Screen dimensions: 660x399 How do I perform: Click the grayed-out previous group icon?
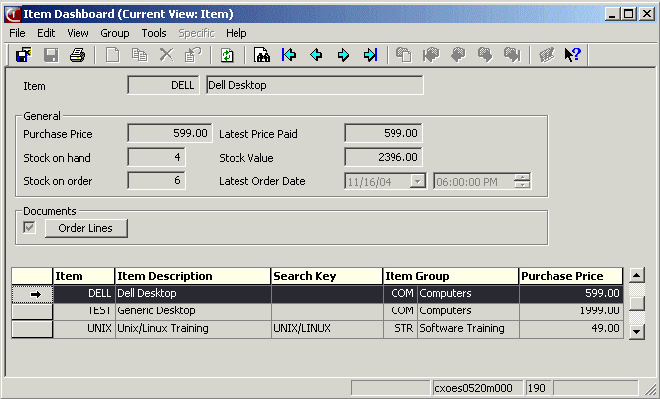[x=458, y=55]
